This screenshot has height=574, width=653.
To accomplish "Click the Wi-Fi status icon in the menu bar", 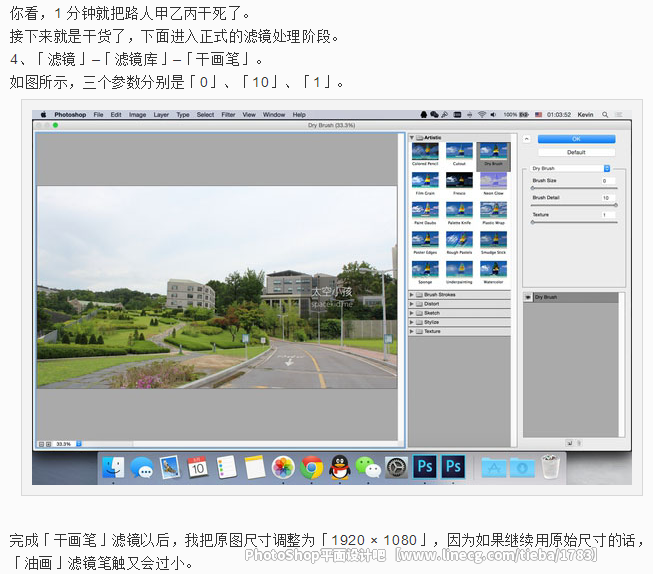I will (482, 115).
